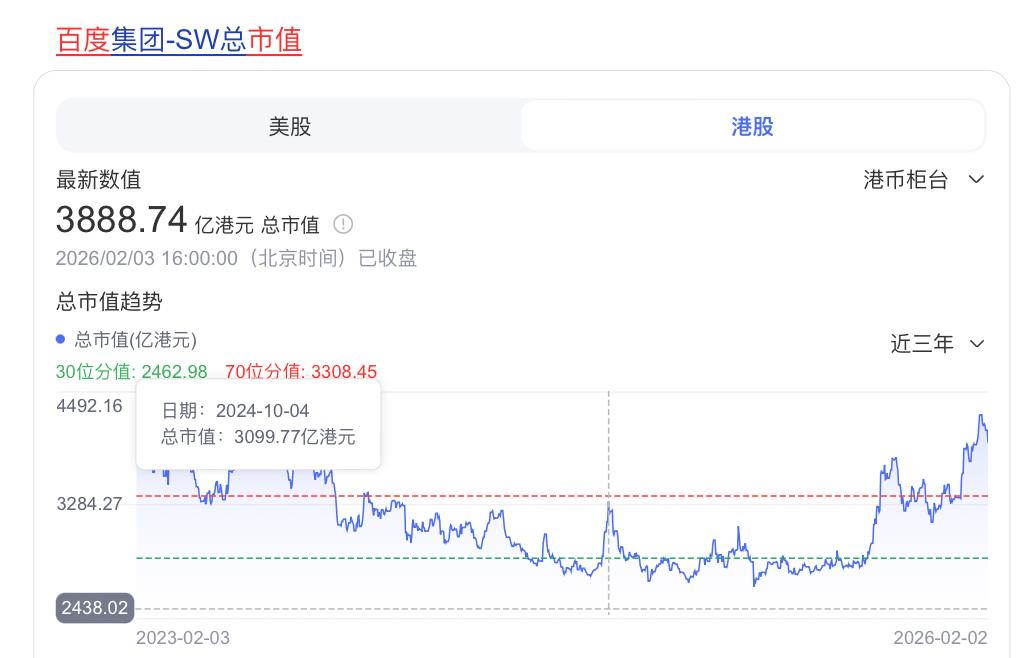Click the vertical dashed crosshair line on chart

609,504
